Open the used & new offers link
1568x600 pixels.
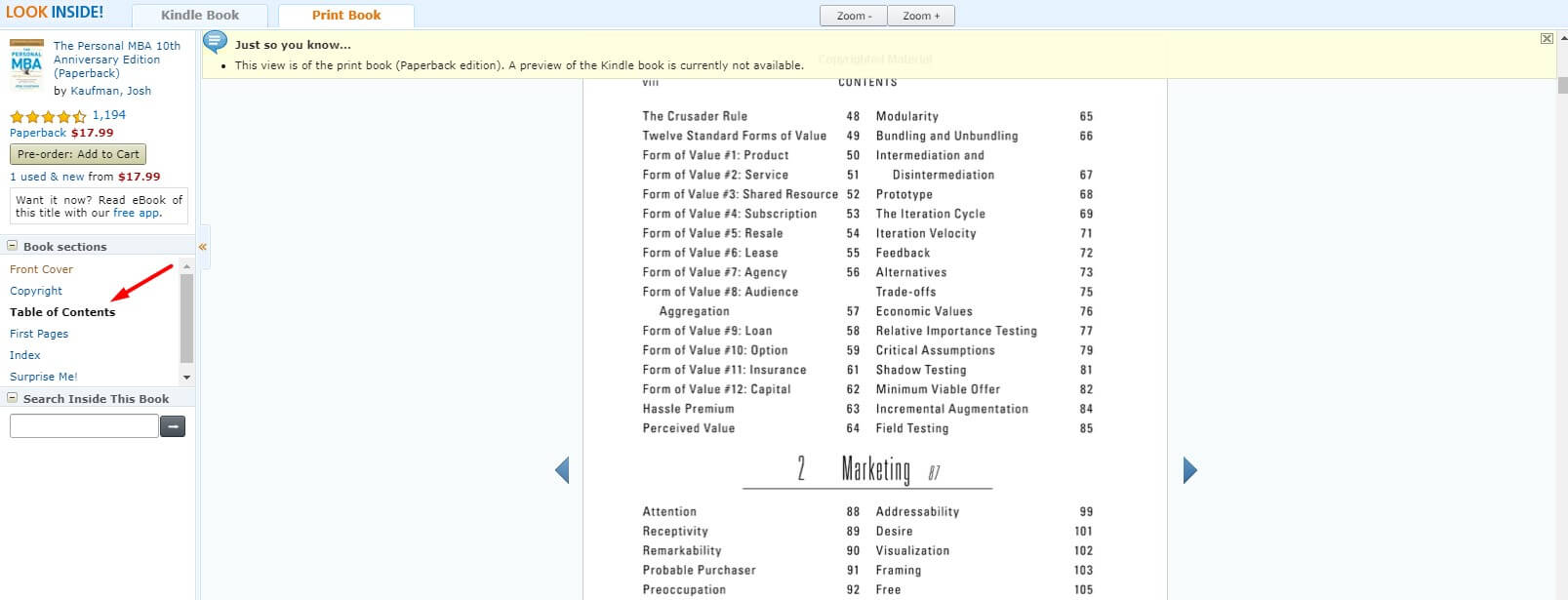pyautogui.click(x=47, y=177)
